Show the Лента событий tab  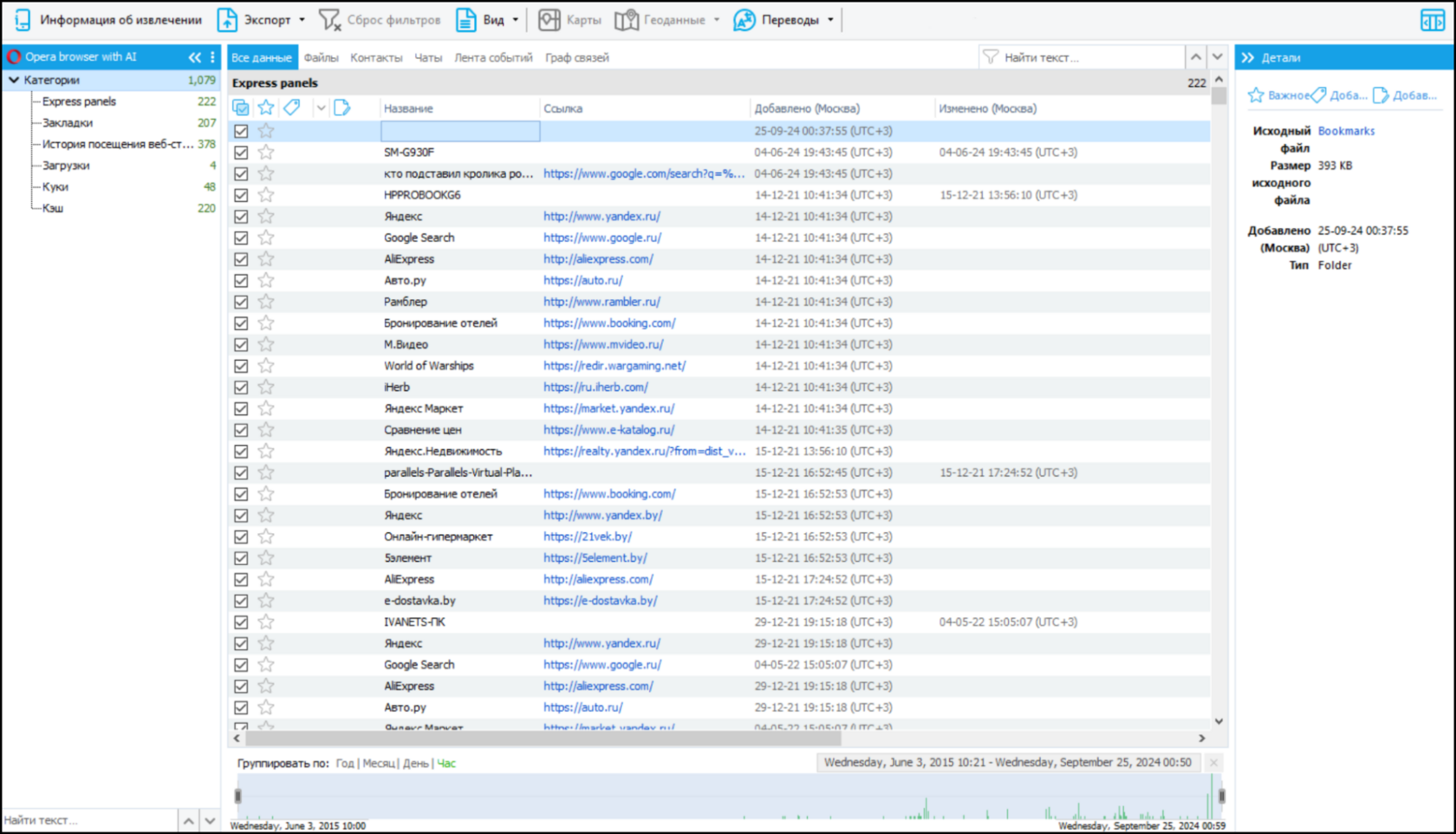pos(493,57)
